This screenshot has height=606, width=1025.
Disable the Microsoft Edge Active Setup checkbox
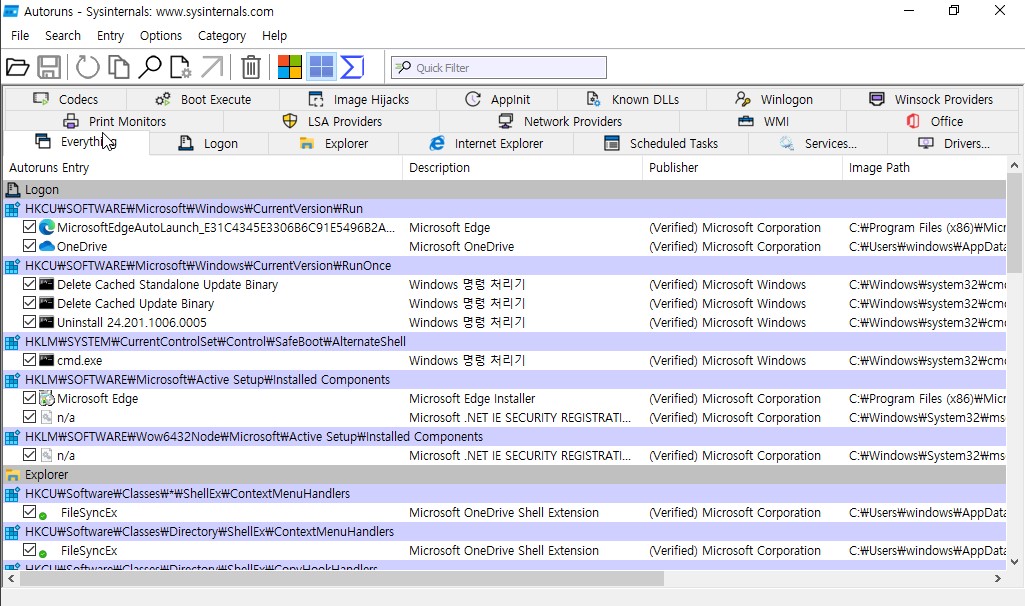tap(29, 397)
